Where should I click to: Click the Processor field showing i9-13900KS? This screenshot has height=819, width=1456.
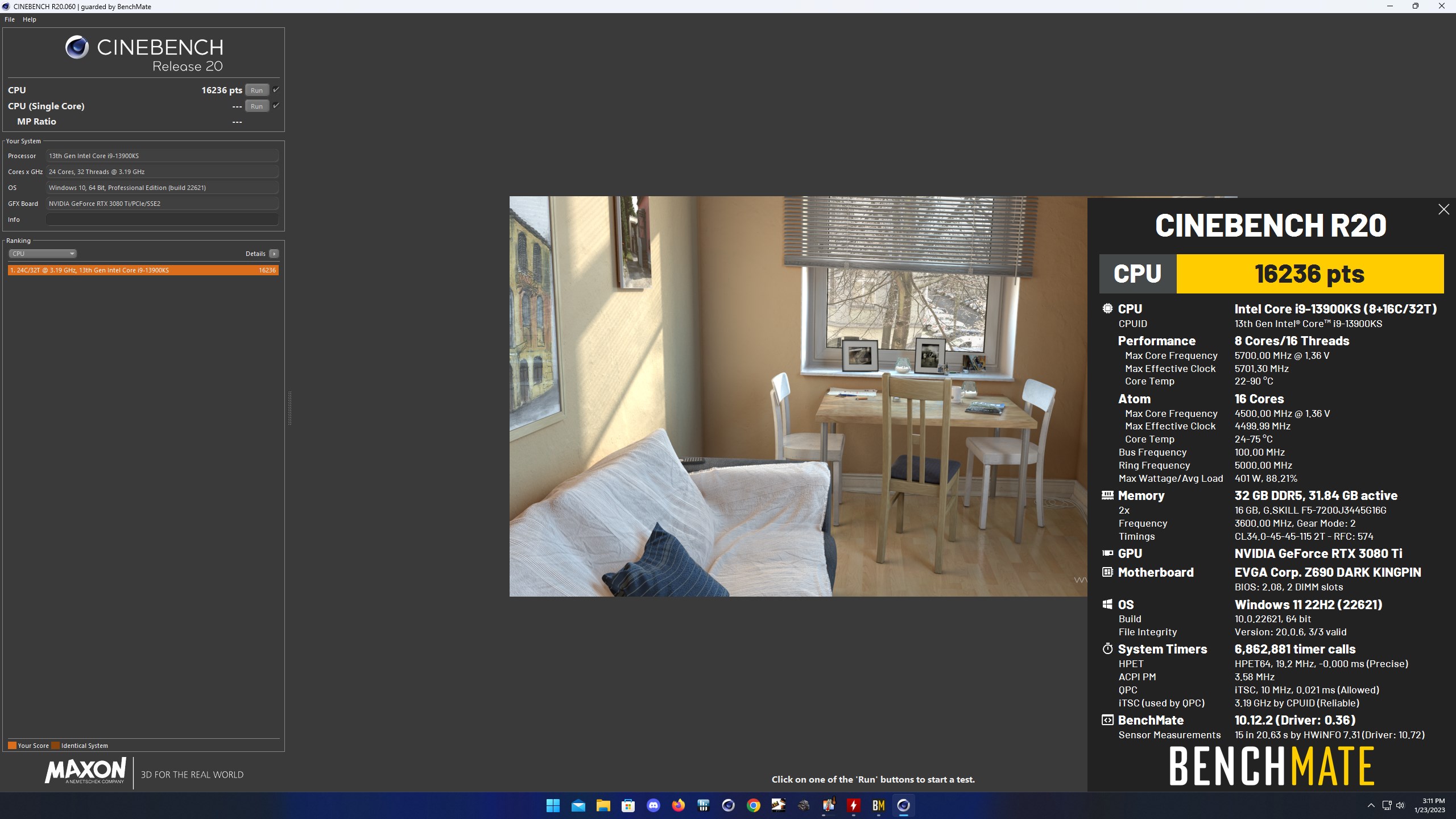coord(162,156)
